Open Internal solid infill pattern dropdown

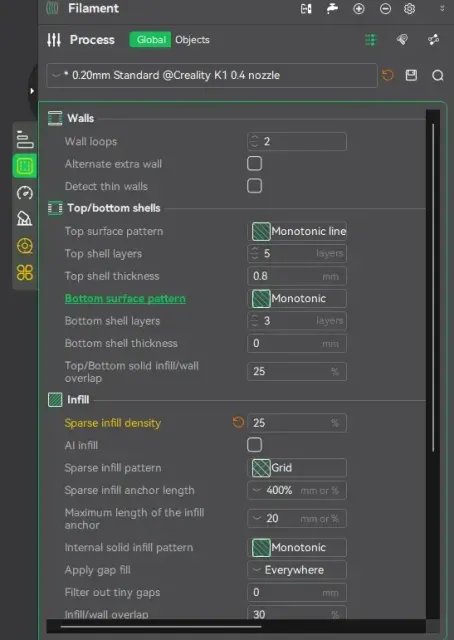(x=297, y=548)
